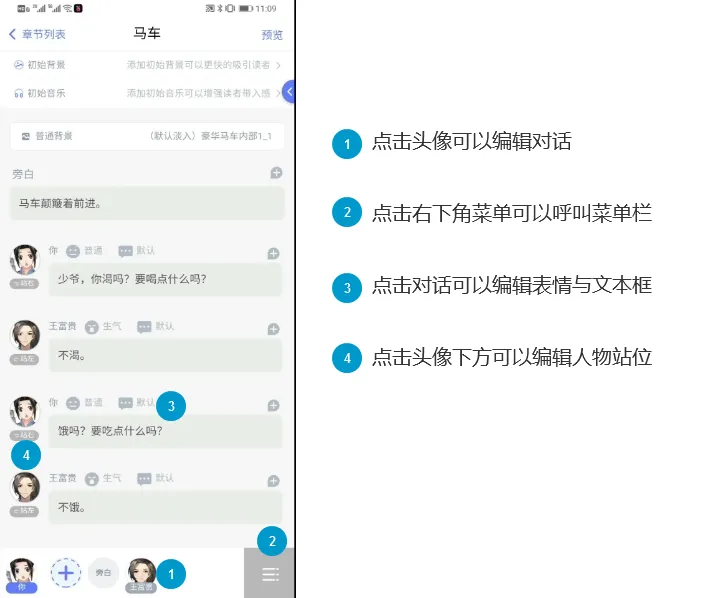
Task: Tap the Wi-Fi status icon
Action: click(67, 8)
